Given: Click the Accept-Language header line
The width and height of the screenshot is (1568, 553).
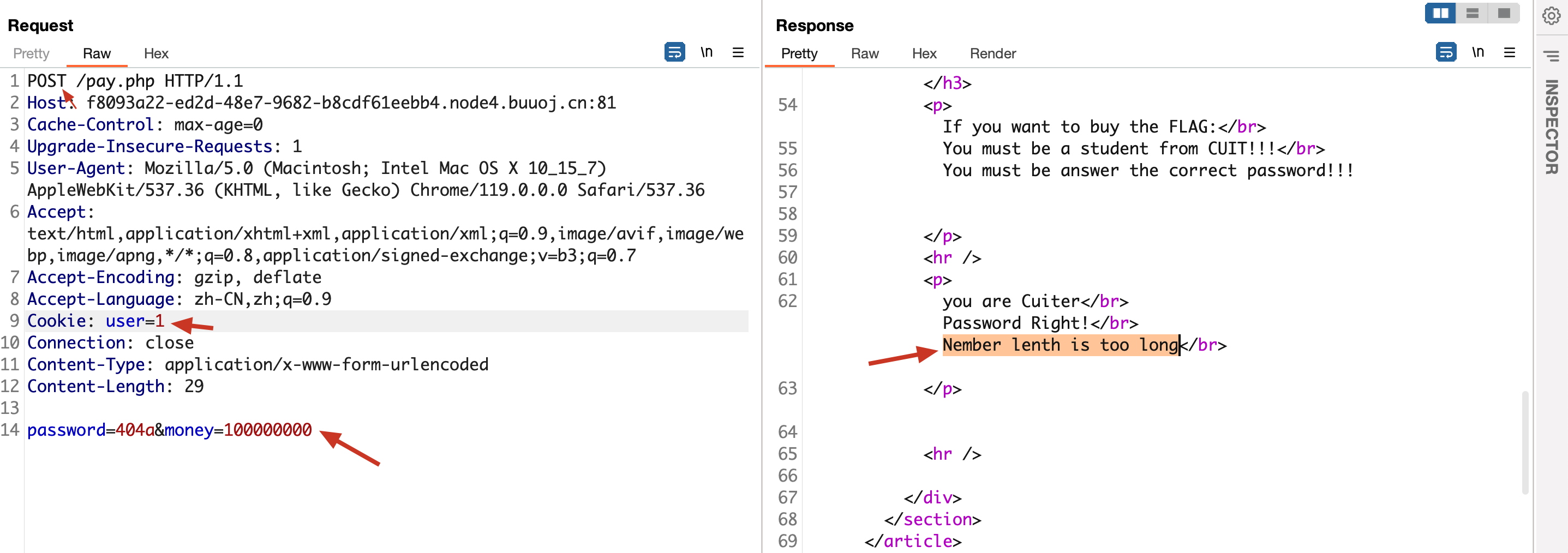Looking at the screenshot, I should [179, 299].
